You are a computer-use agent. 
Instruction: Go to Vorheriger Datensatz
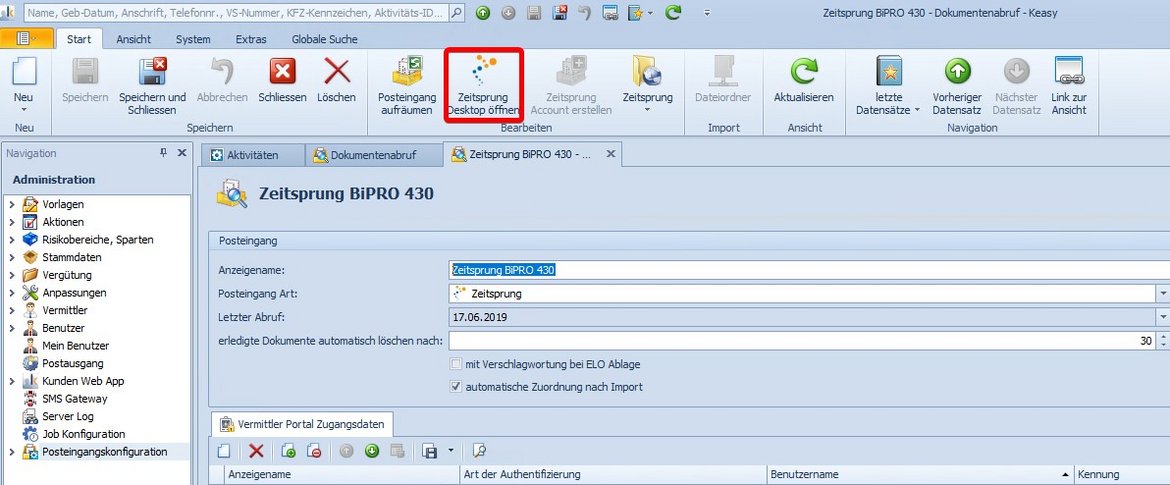coord(957,86)
